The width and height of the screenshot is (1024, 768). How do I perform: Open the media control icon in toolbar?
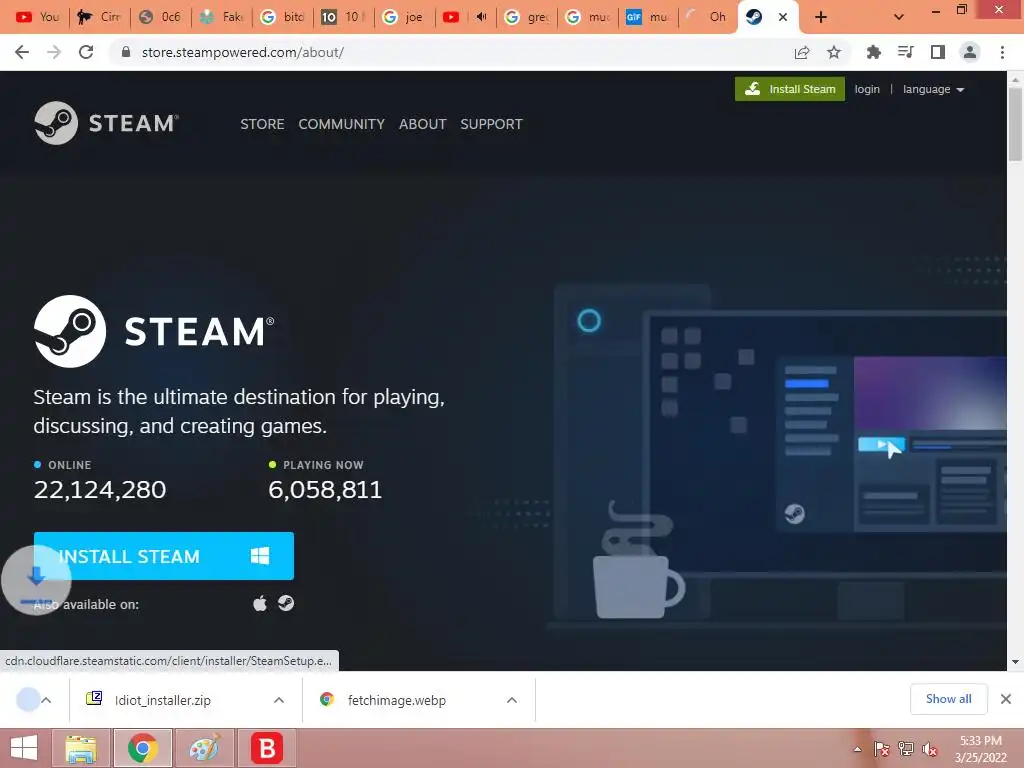[x=906, y=52]
